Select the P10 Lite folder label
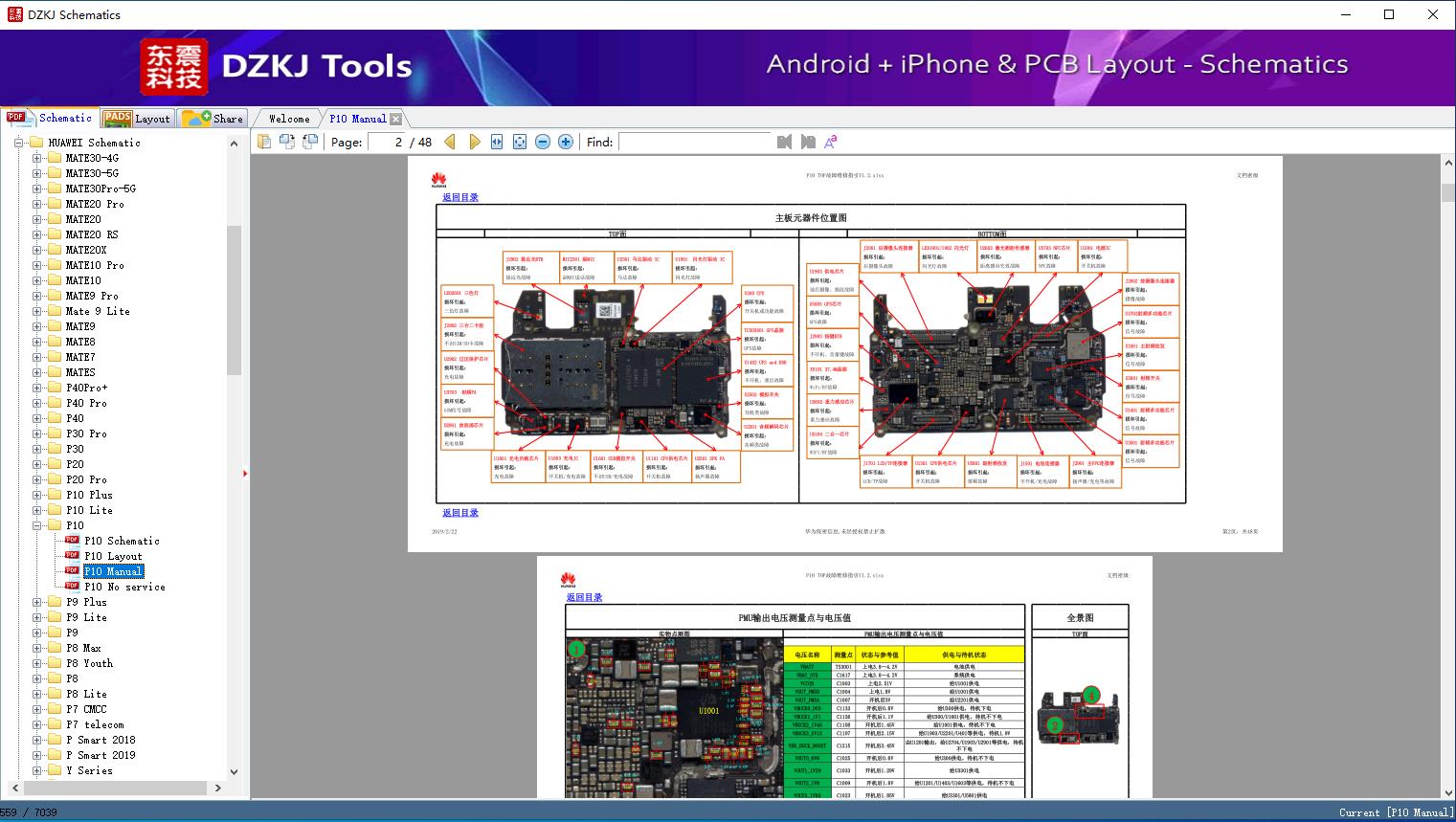 tap(89, 510)
